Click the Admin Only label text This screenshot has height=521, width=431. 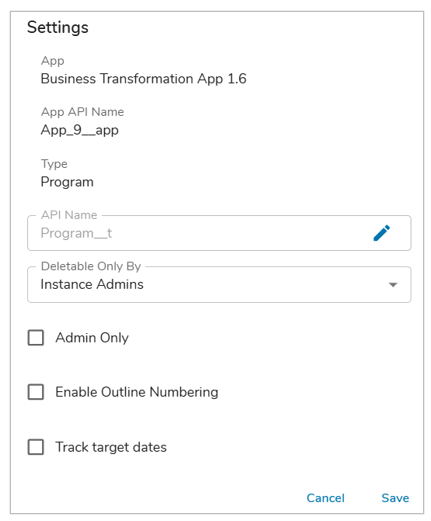tap(92, 338)
